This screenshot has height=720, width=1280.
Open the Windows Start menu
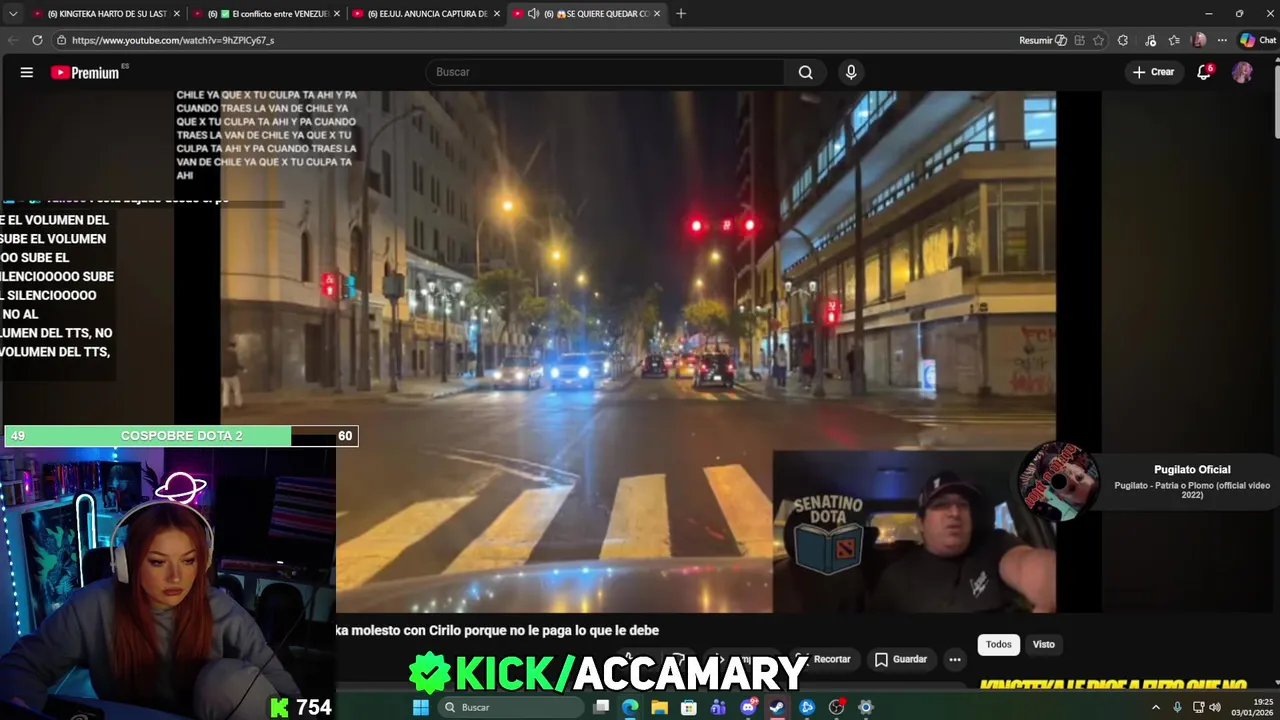[421, 707]
